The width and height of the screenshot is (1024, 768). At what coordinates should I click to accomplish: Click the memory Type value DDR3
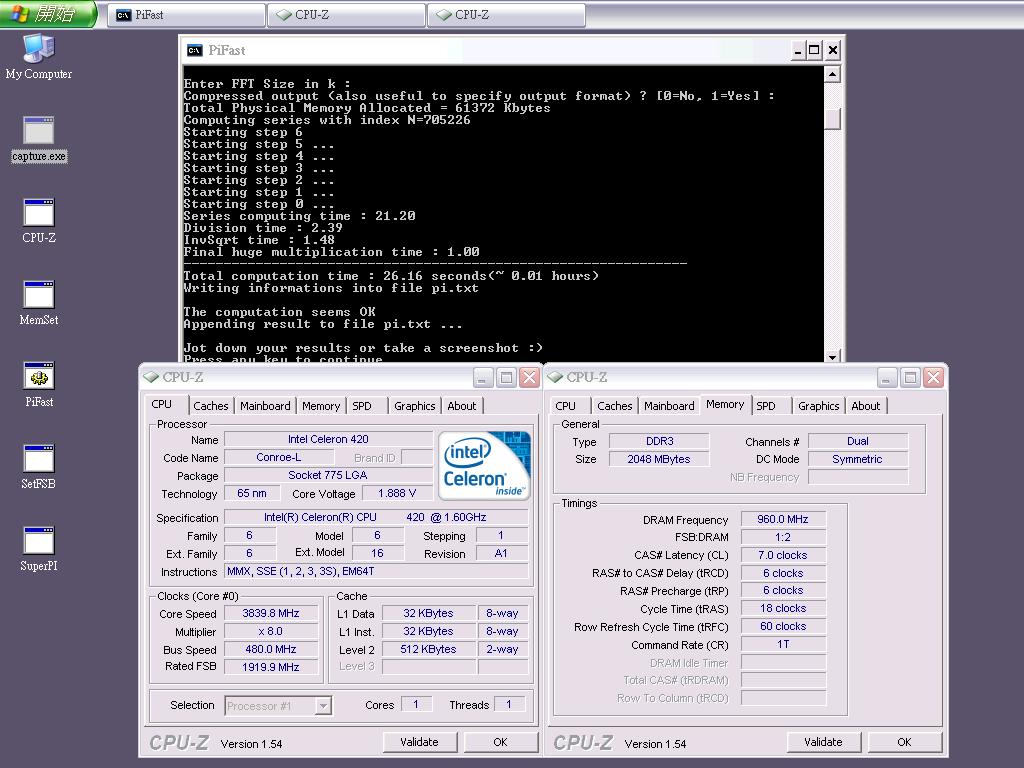tap(660, 441)
